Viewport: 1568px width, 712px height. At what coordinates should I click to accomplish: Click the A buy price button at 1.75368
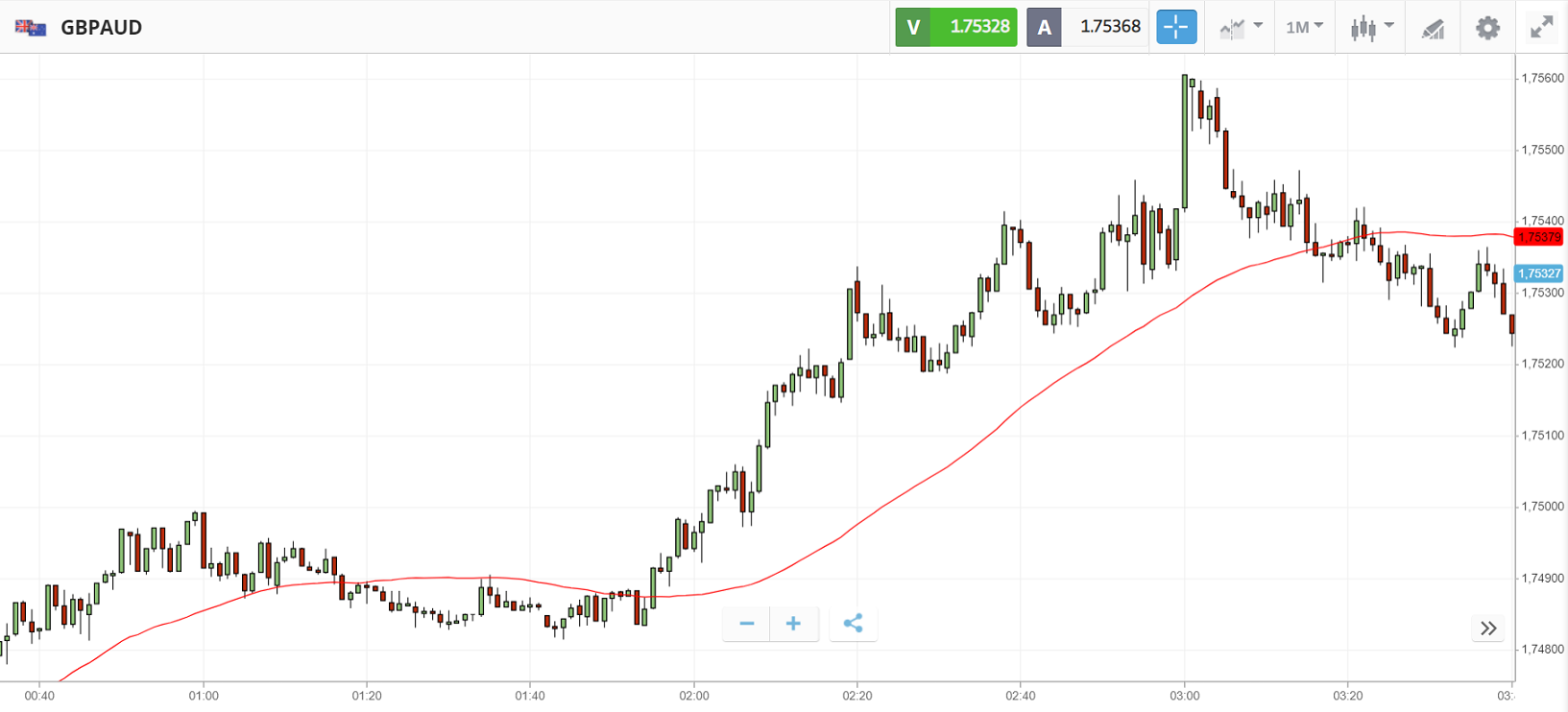(x=1087, y=27)
